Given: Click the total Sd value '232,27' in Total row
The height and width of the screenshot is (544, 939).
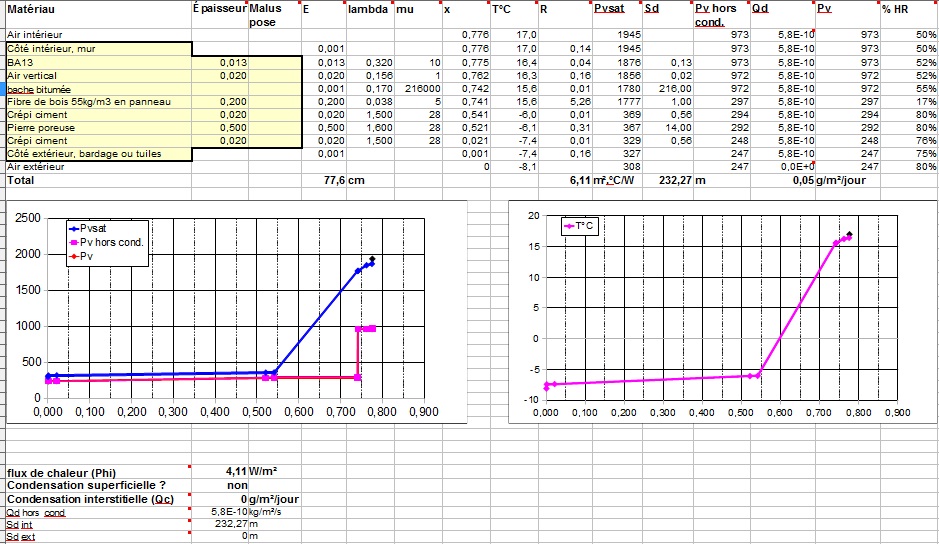Looking at the screenshot, I should coord(668,180).
